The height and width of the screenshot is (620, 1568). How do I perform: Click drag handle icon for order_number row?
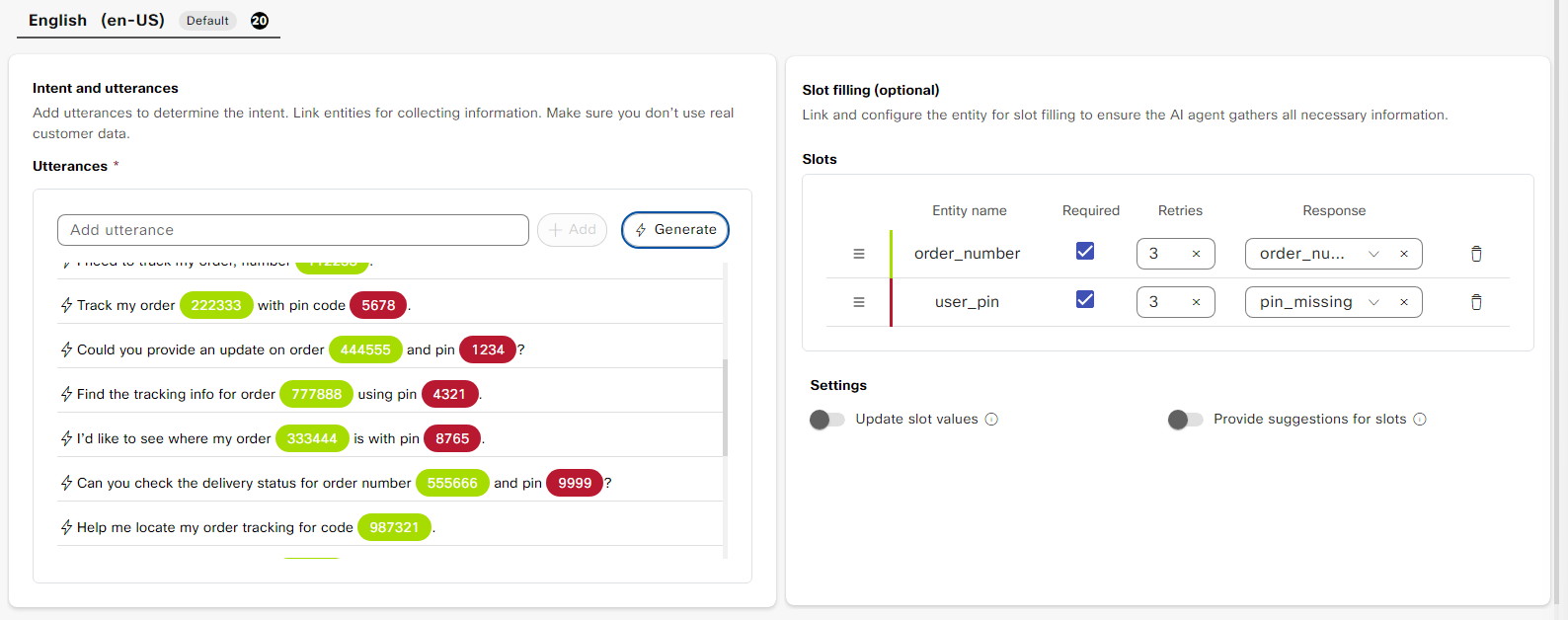pos(859,254)
